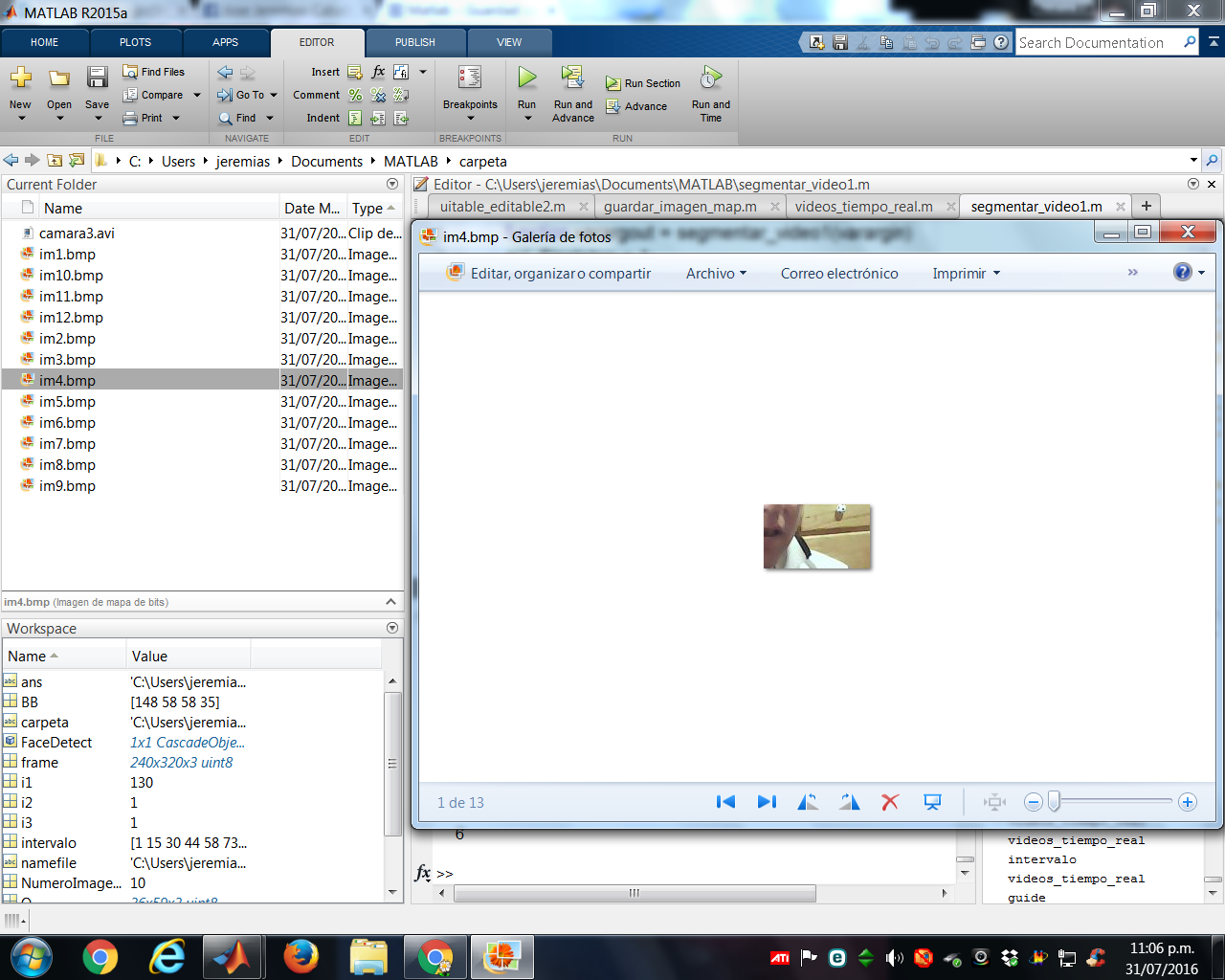
Task: Open the guardar_imagen_map.m editor tab
Action: [x=680, y=207]
